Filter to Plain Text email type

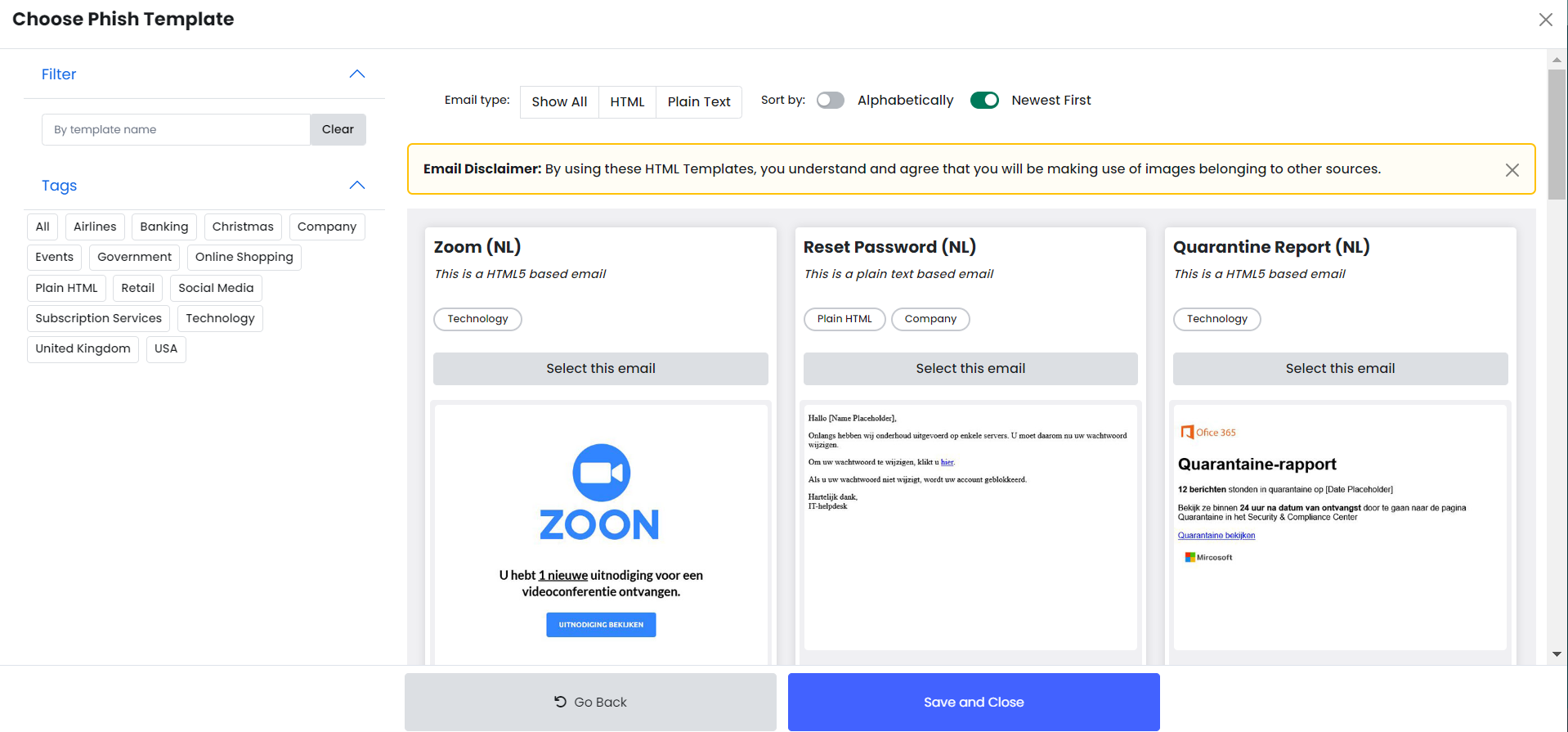click(699, 101)
